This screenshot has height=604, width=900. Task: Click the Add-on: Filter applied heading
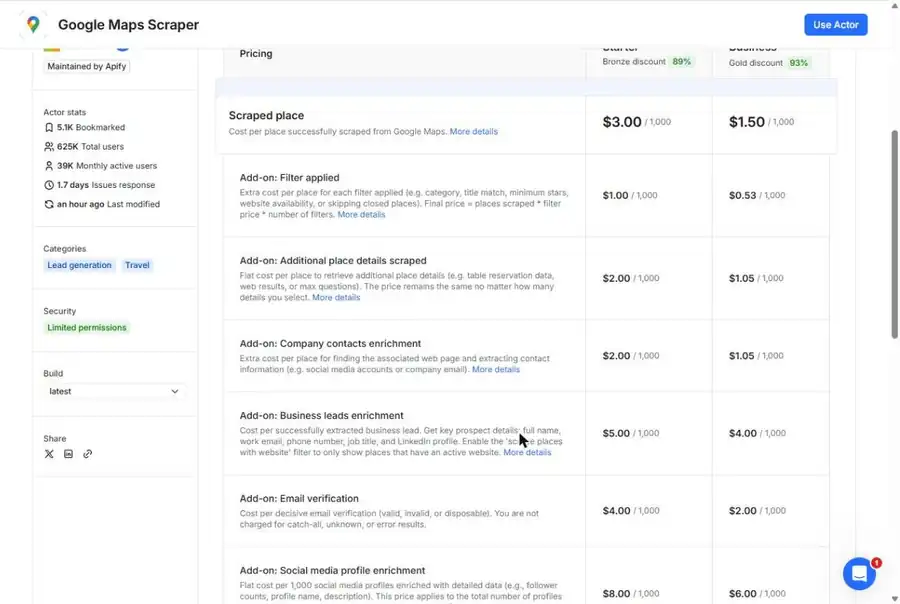(289, 178)
